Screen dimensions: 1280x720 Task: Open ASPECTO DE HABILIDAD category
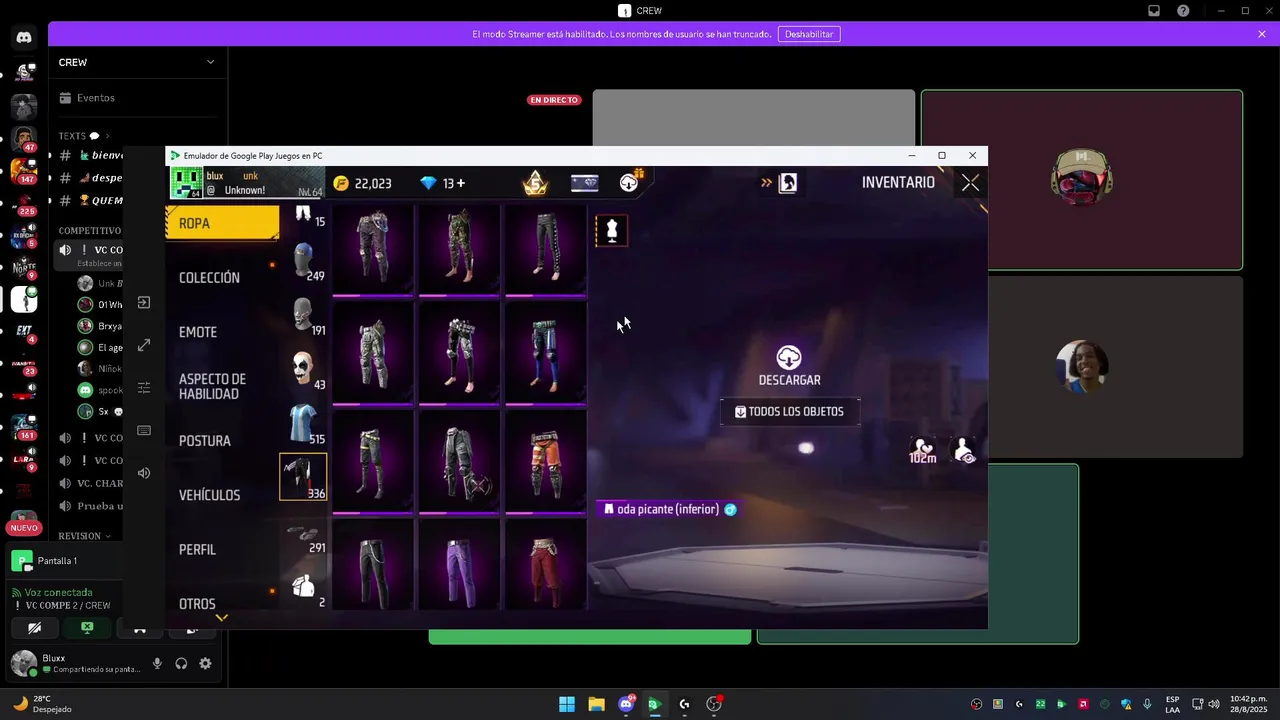pos(212,386)
